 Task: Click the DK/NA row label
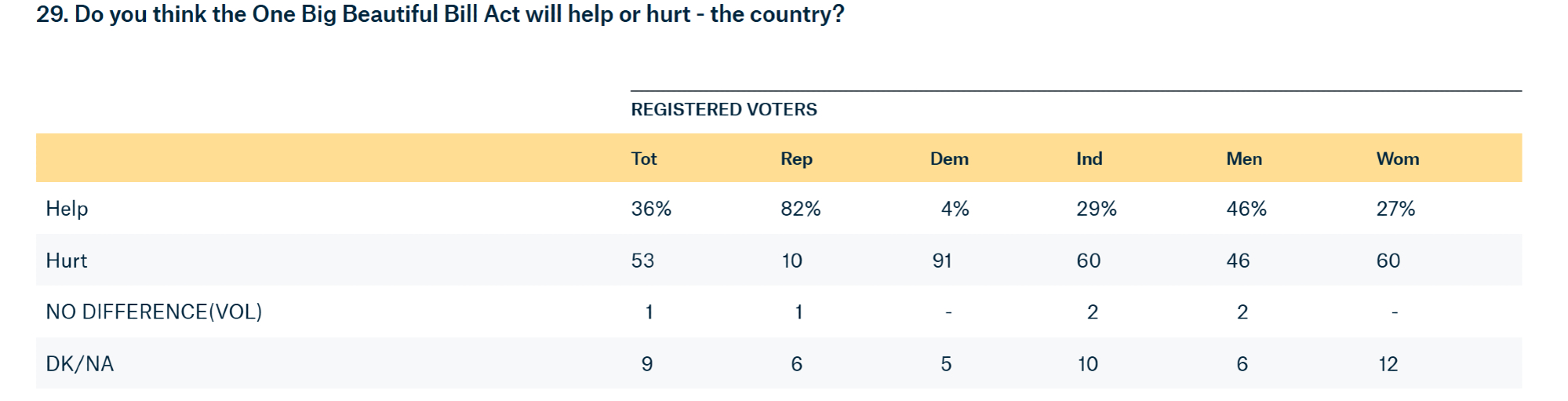pyautogui.click(x=79, y=364)
